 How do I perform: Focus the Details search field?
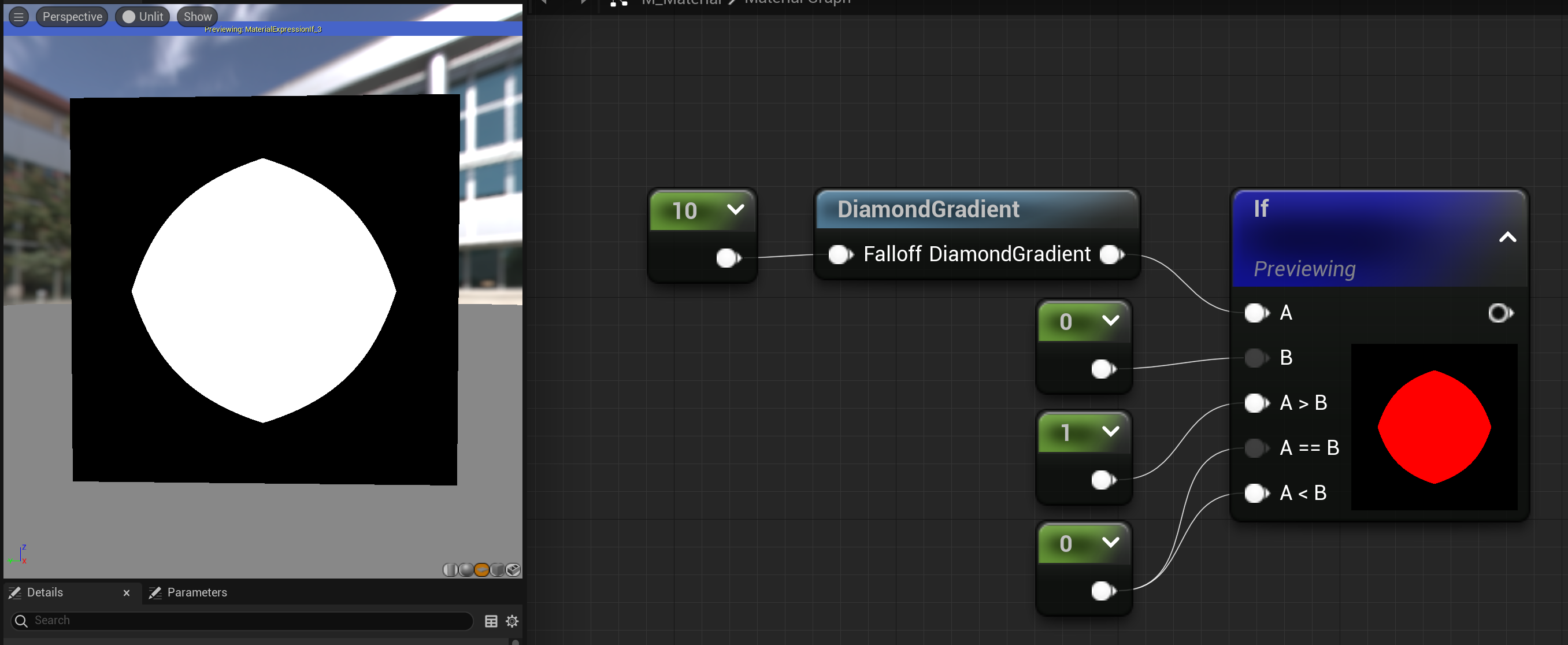[x=243, y=620]
